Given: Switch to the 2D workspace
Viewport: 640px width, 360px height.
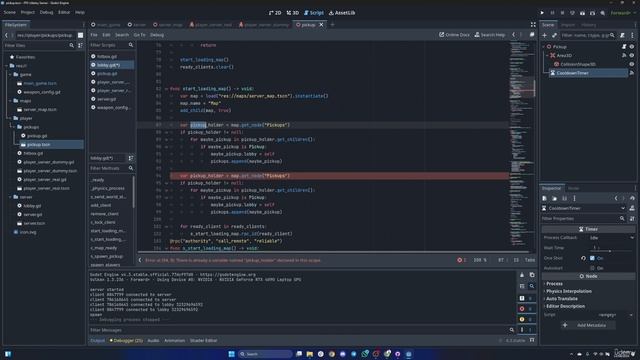Looking at the screenshot, I should [275, 13].
